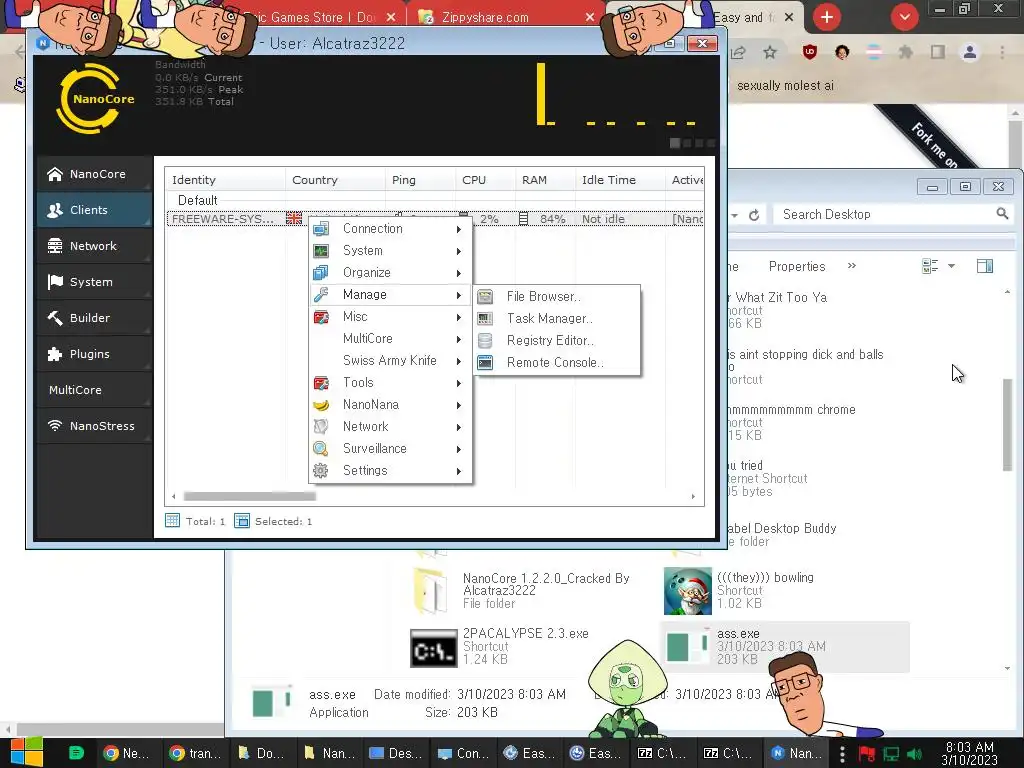Image resolution: width=1024 pixels, height=768 pixels.
Task: Open the Network sidebar tab
Action: 94,246
